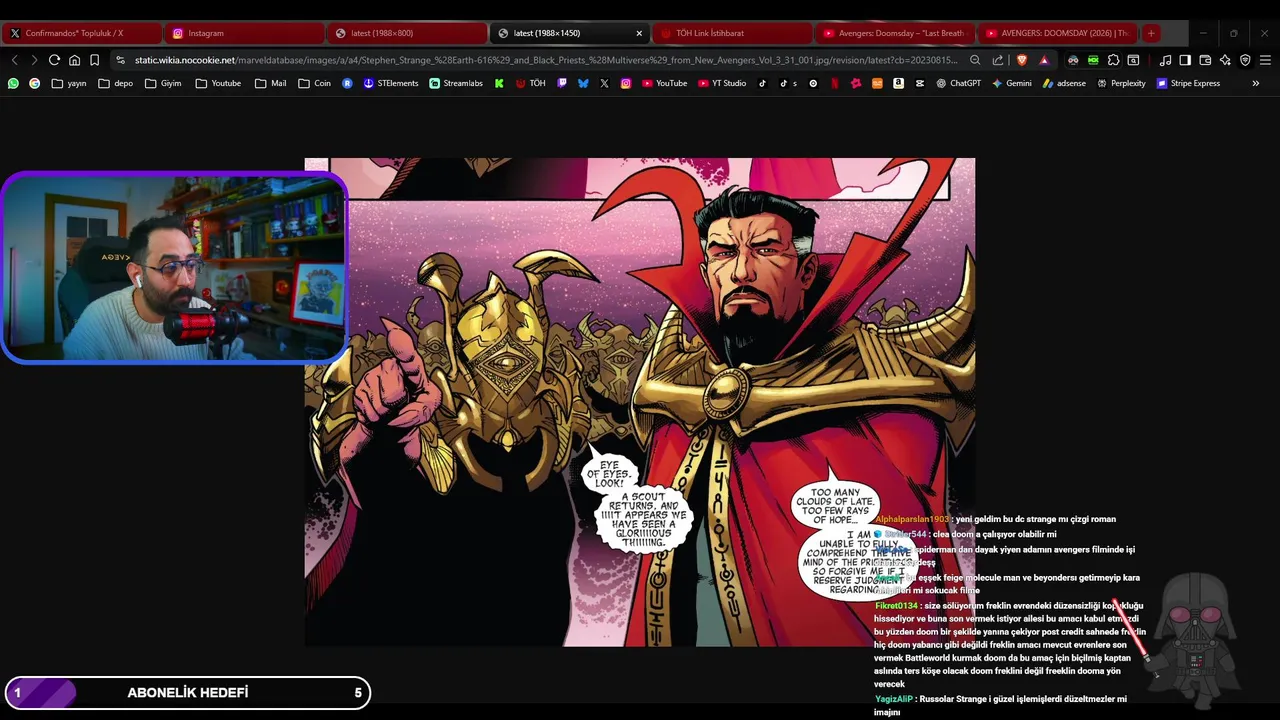This screenshot has width=1280, height=720.
Task: Open the Stripe Express bookmark
Action: (1188, 83)
